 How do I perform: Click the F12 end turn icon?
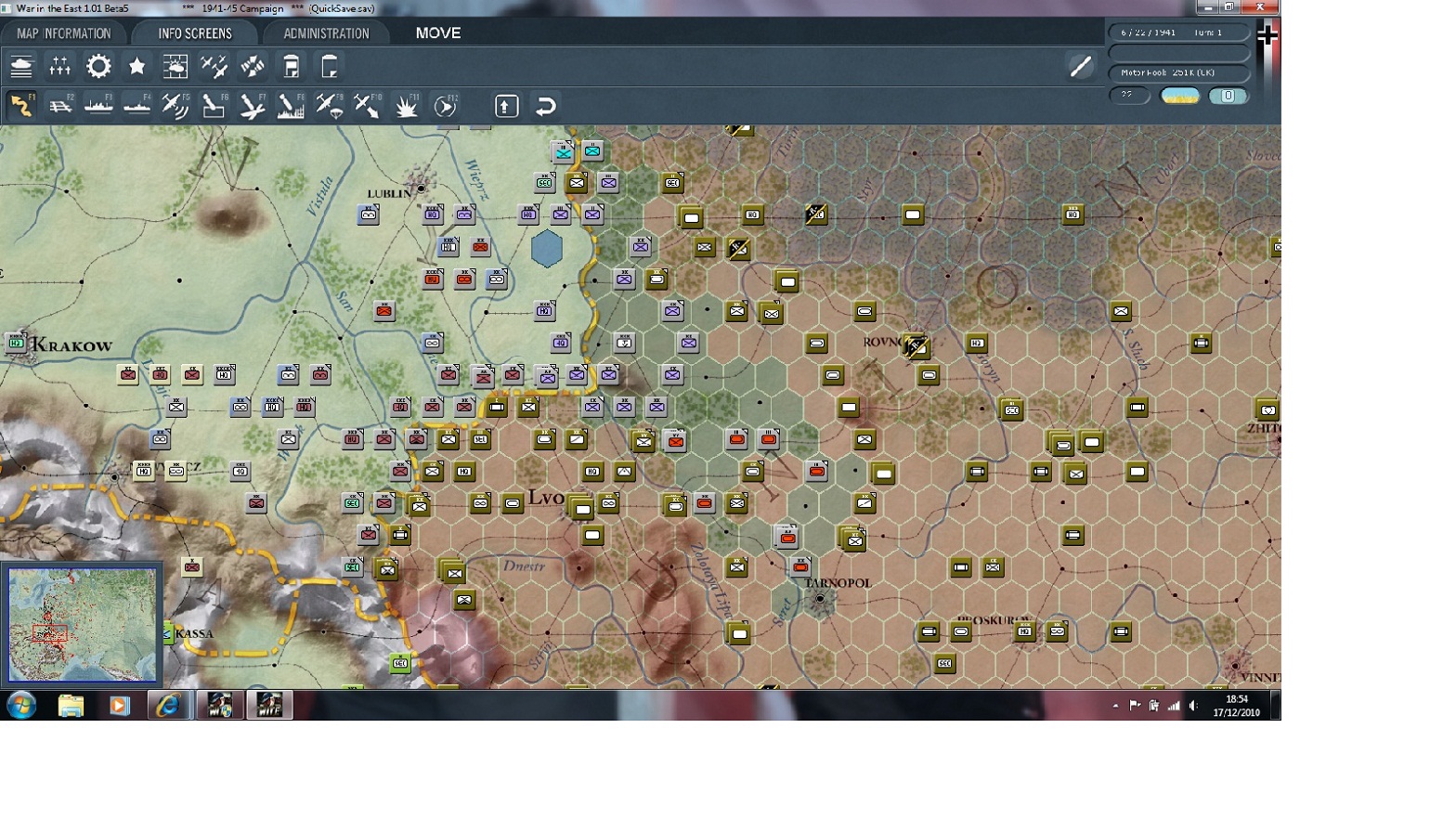446,106
